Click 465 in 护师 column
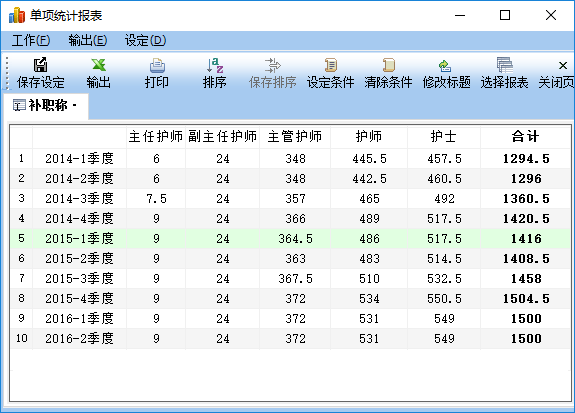575x413 pixels. tap(369, 199)
